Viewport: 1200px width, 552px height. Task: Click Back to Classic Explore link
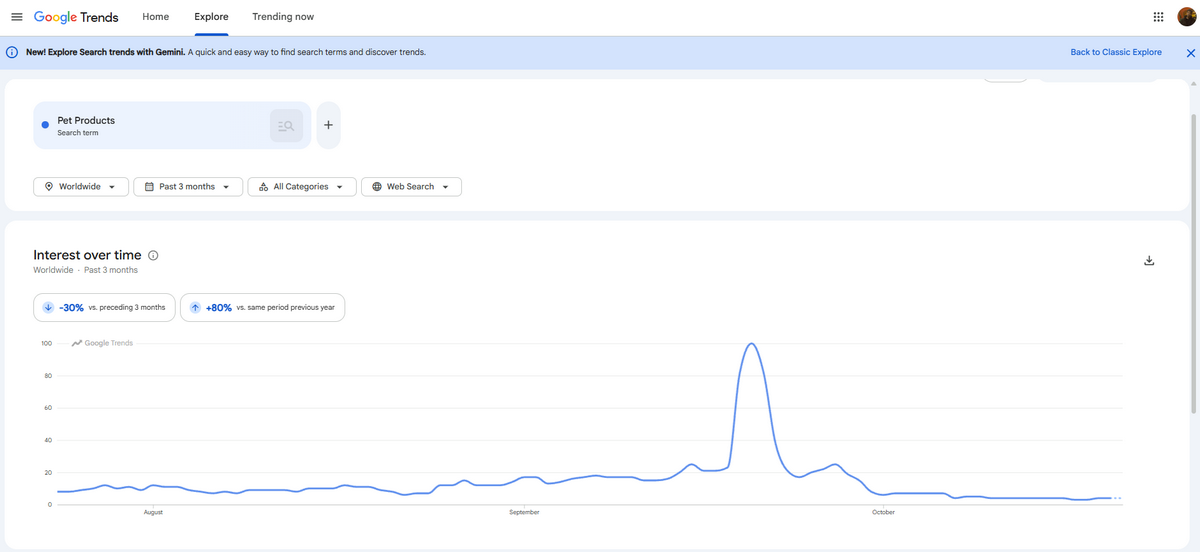[x=1116, y=52]
